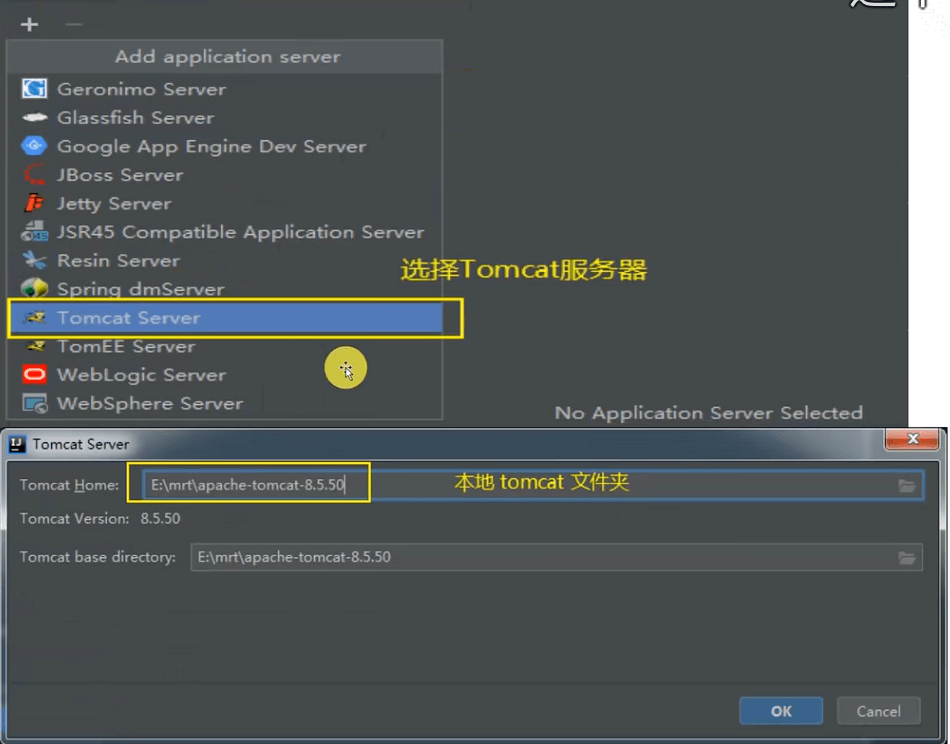Click the plus icon to add server
The image size is (950, 744).
point(29,24)
